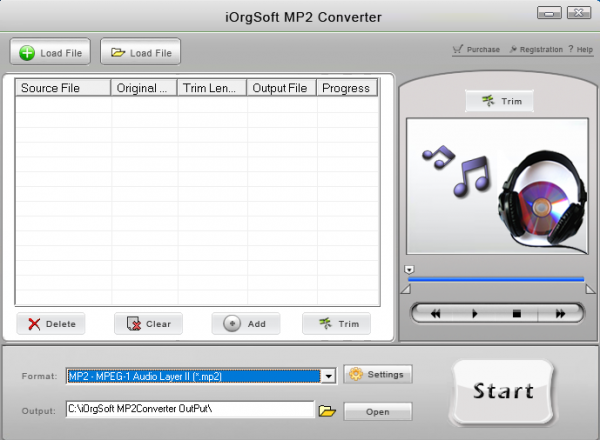The image size is (600, 440).
Task: Close the iOrgSoft MP2 Converter window
Action: [579, 13]
